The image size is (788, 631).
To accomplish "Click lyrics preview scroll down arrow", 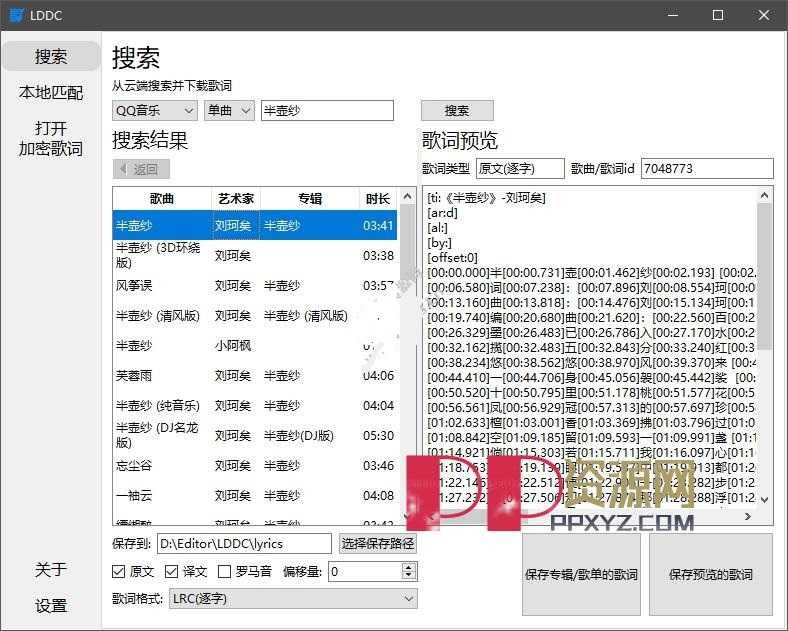I will (764, 499).
